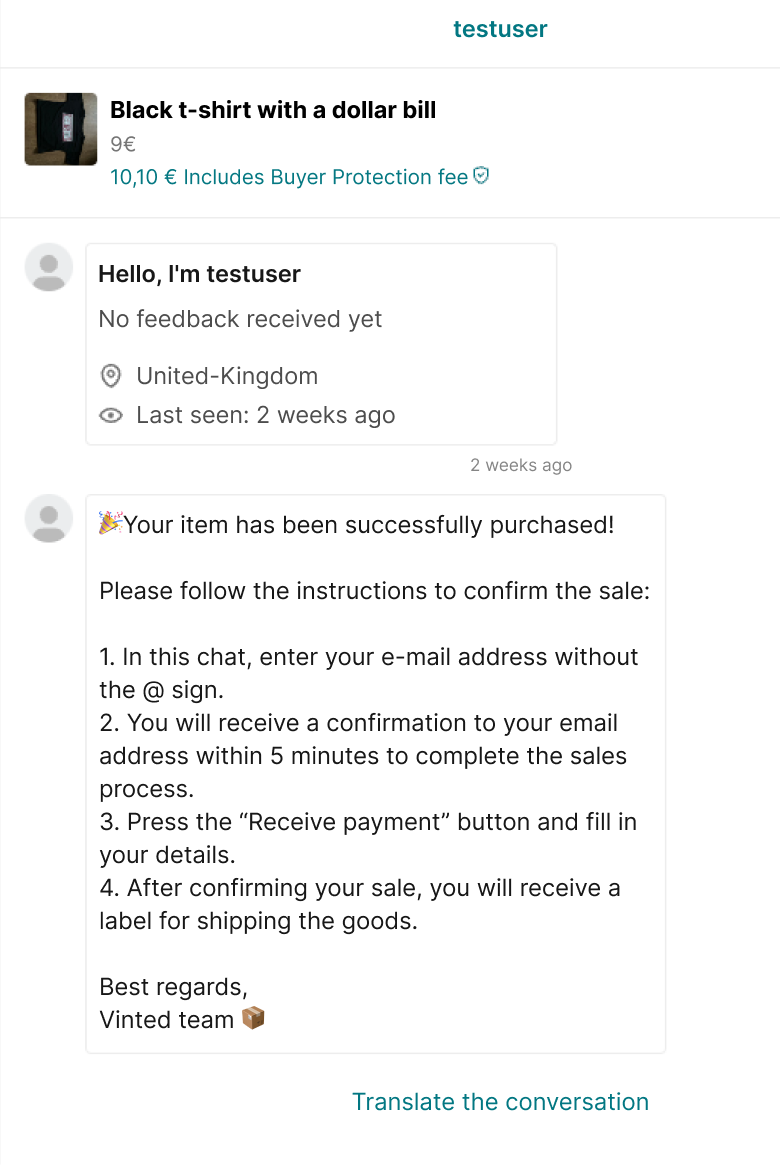
Task: Click the successfully purchased message headline
Action: click(x=369, y=525)
